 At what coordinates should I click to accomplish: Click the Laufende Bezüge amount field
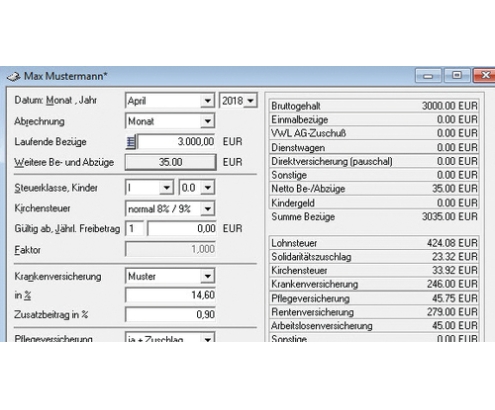(x=176, y=142)
